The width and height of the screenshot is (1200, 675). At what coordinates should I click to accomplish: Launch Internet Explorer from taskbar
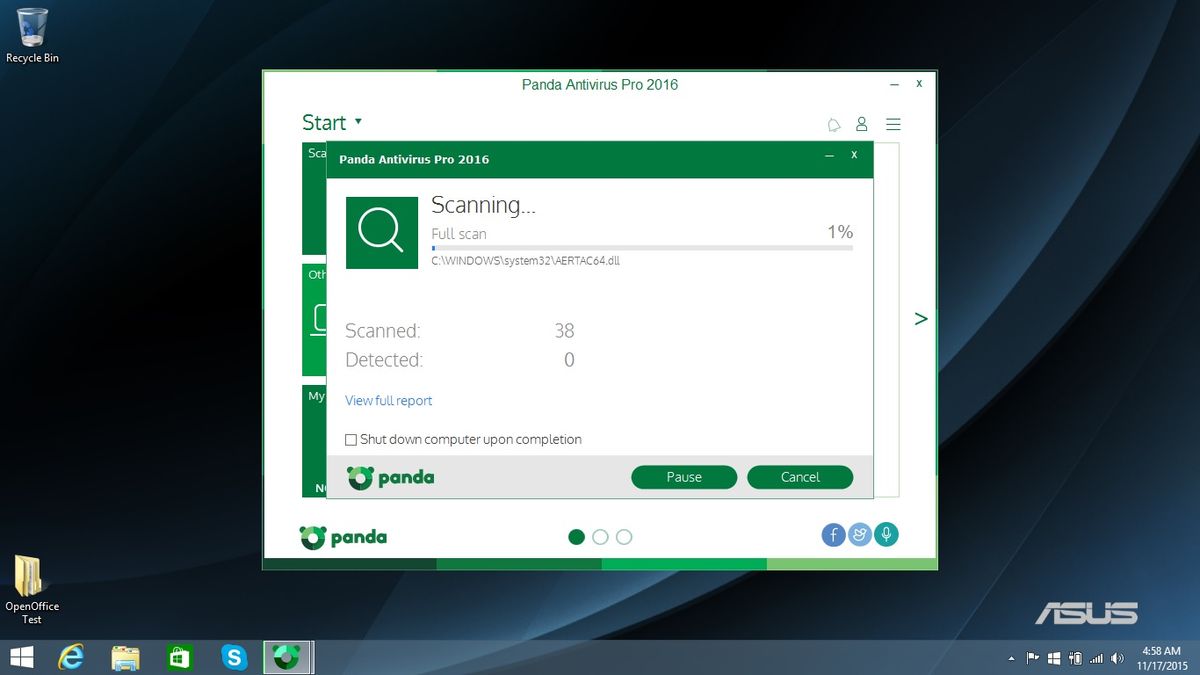tap(71, 657)
